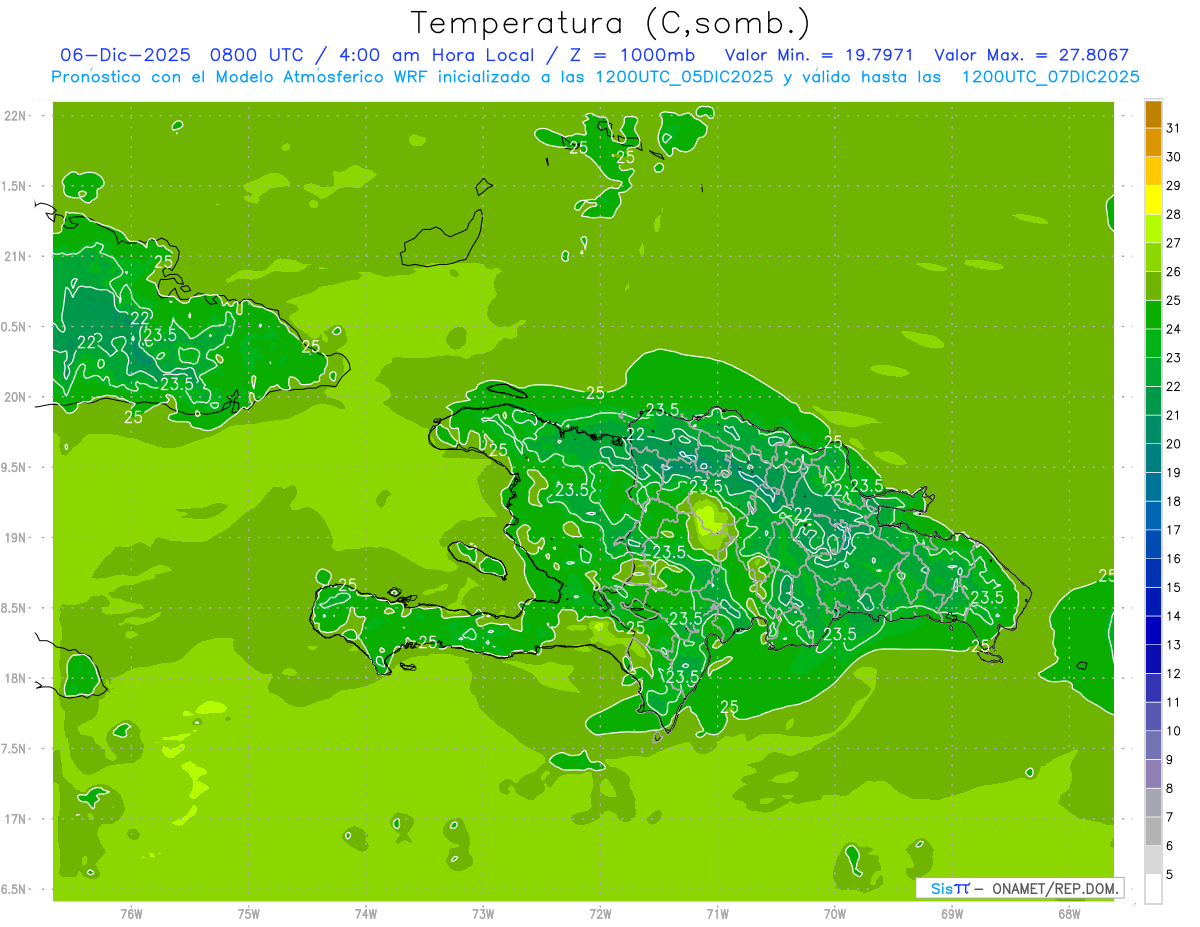
Task: Click the gray 6 degree legend swatch
Action: click(x=1153, y=831)
